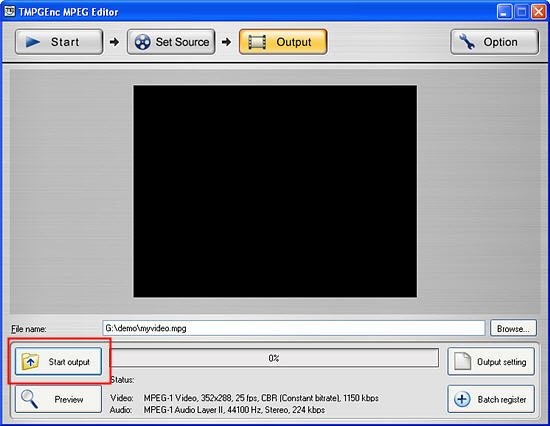Browse for output file location
The height and width of the screenshot is (426, 550).
pos(513,328)
